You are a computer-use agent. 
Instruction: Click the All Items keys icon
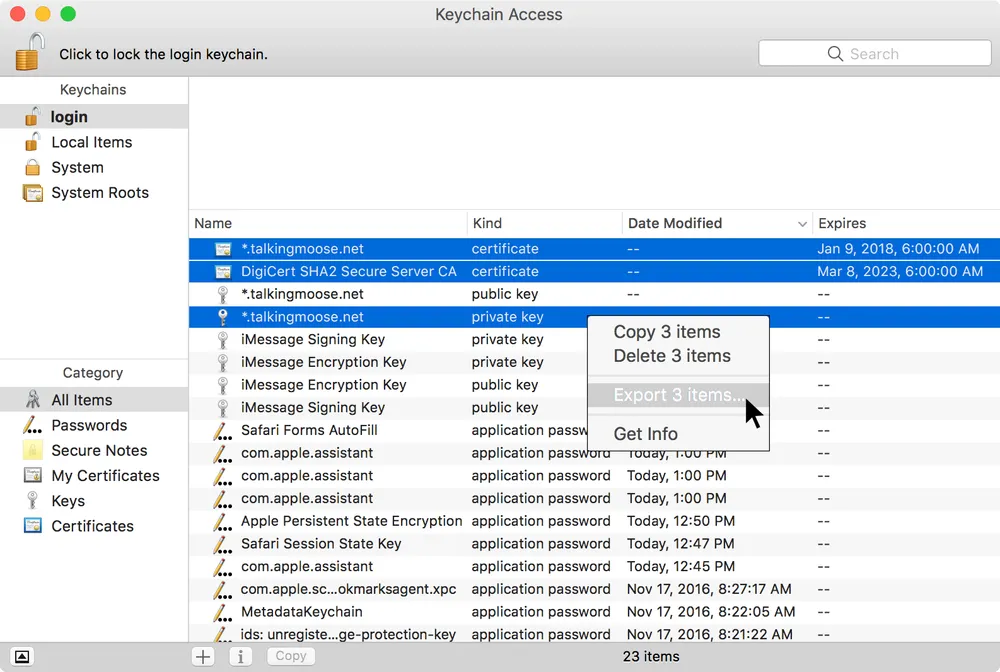tap(33, 399)
